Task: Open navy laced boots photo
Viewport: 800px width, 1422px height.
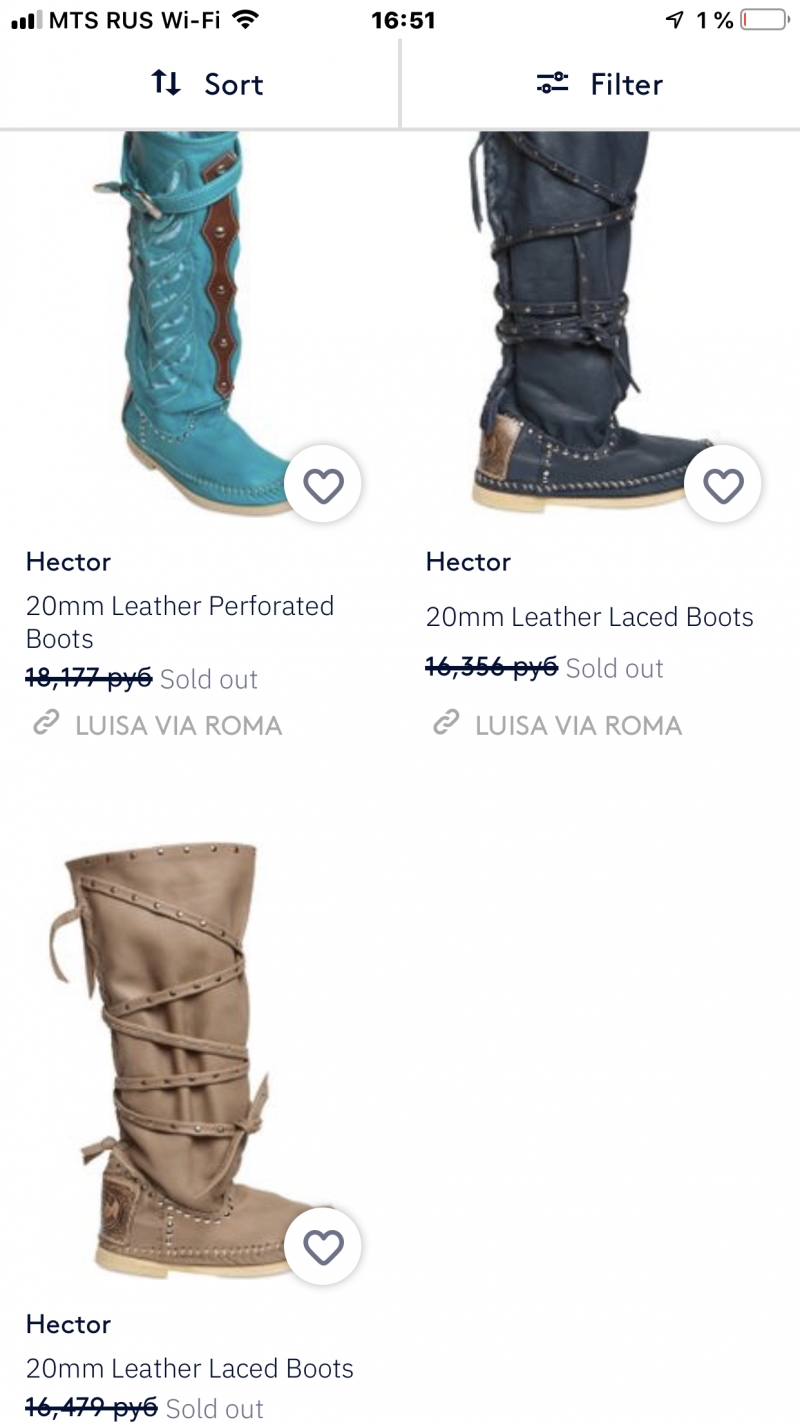Action: [x=588, y=320]
